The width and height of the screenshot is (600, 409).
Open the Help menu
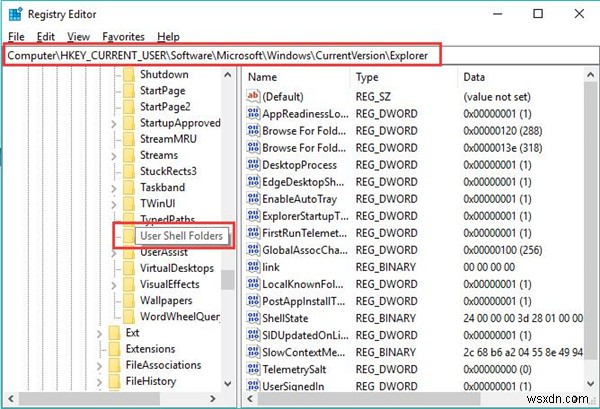[168, 37]
